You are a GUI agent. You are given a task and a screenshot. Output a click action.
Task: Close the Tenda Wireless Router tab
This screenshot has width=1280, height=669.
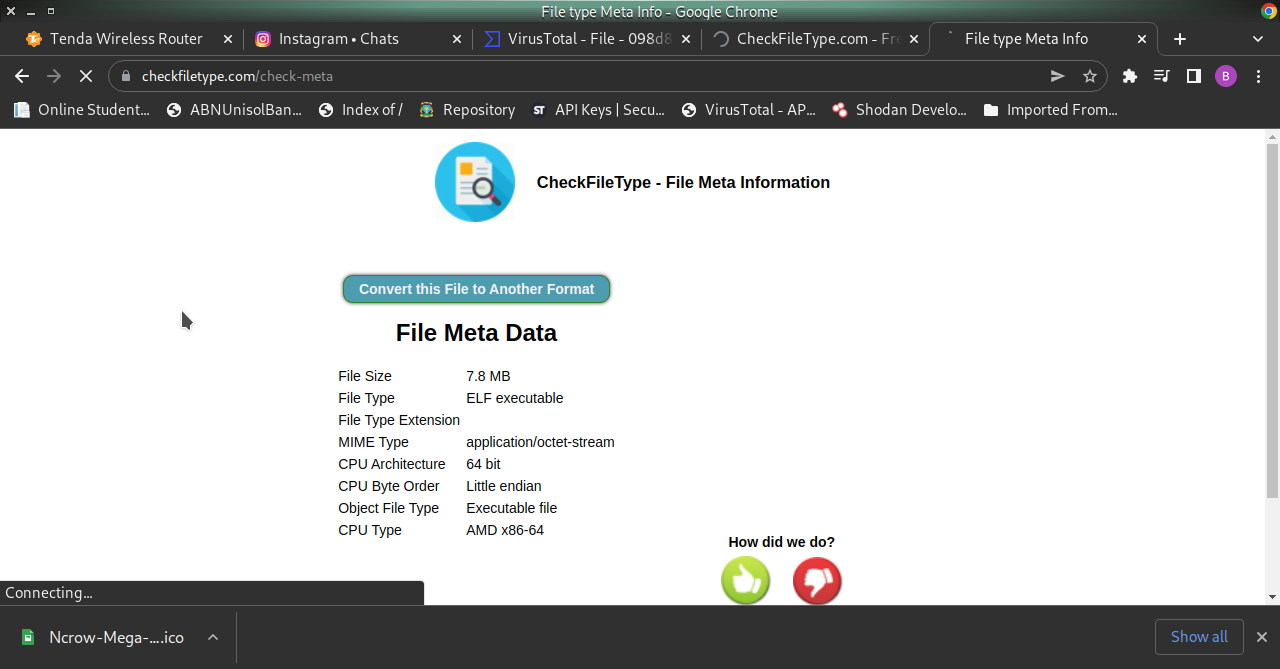click(x=228, y=39)
